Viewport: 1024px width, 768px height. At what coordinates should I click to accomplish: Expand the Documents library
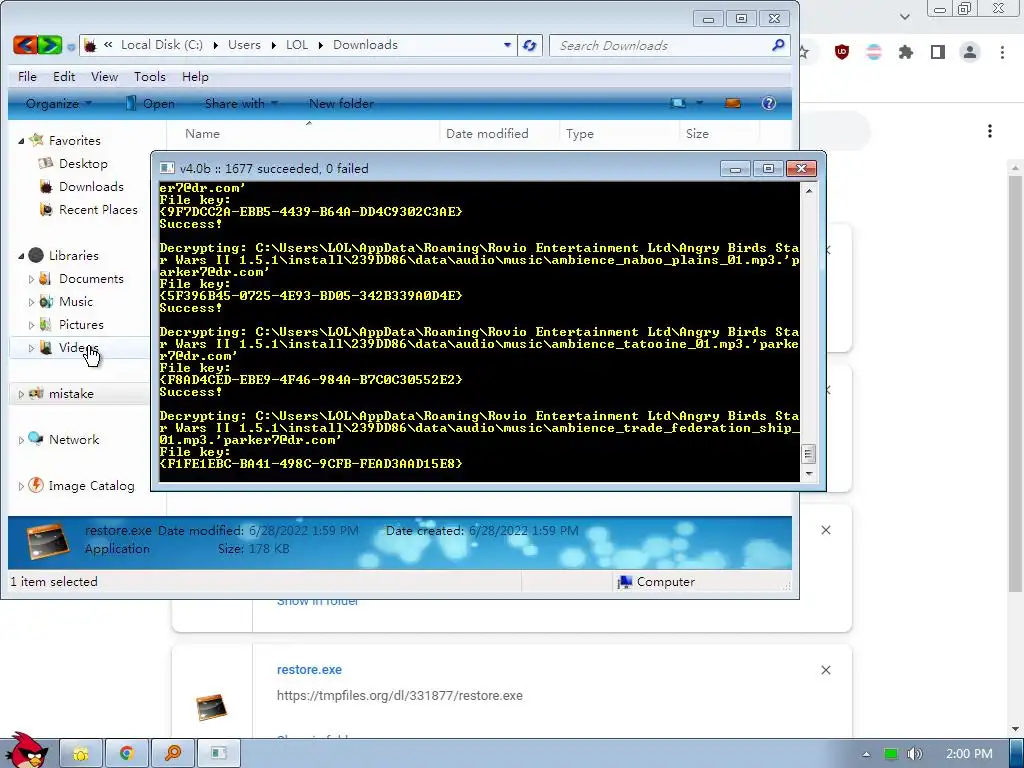pyautogui.click(x=31, y=279)
